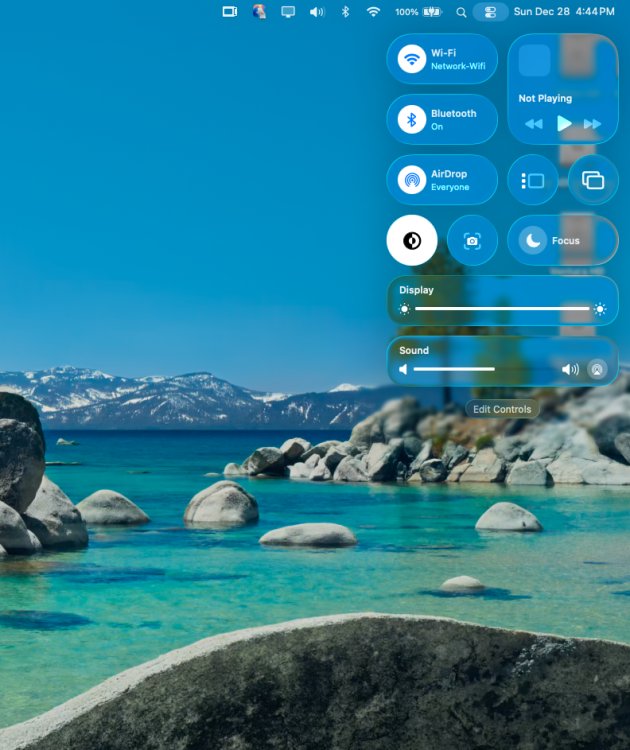Click the Spotlight search magnifier in menu bar
This screenshot has height=750, width=630.
[461, 12]
